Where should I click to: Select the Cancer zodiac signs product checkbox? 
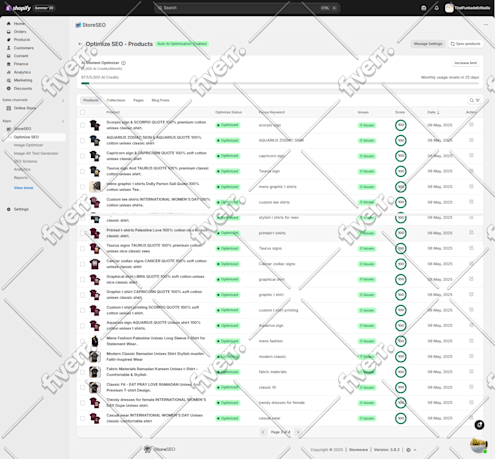point(82,264)
